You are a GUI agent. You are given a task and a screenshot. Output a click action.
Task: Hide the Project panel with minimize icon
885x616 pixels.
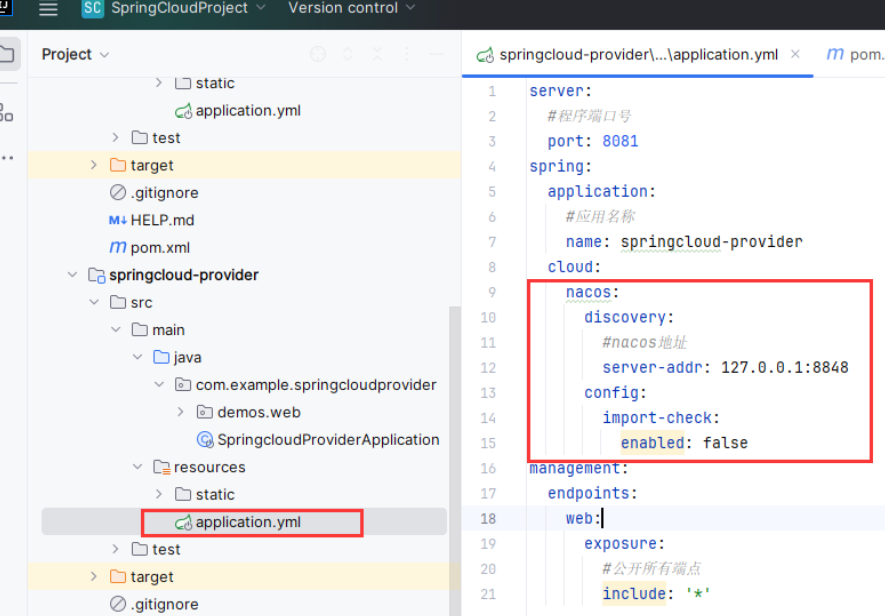[x=437, y=55]
